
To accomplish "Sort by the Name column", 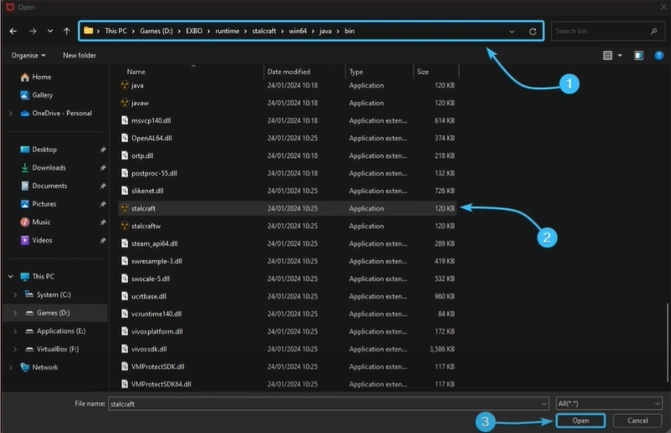I will coord(136,72).
